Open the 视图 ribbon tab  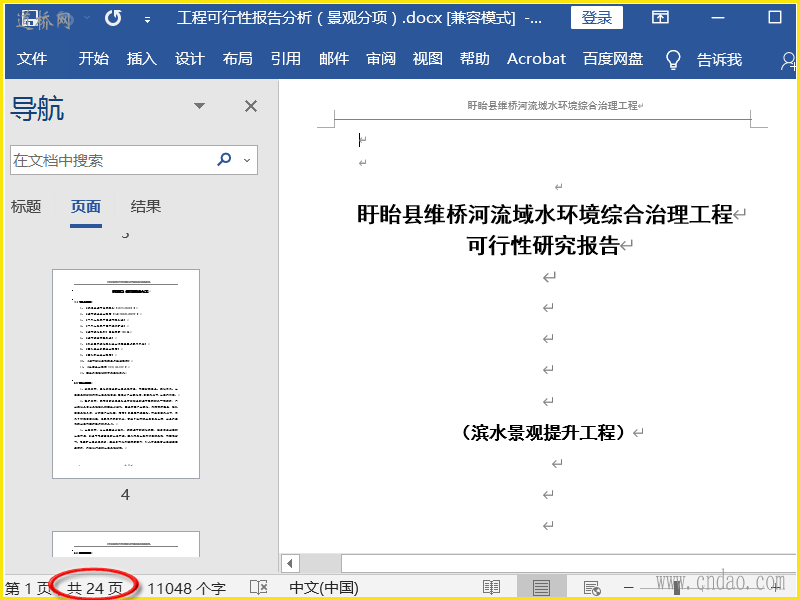(427, 59)
